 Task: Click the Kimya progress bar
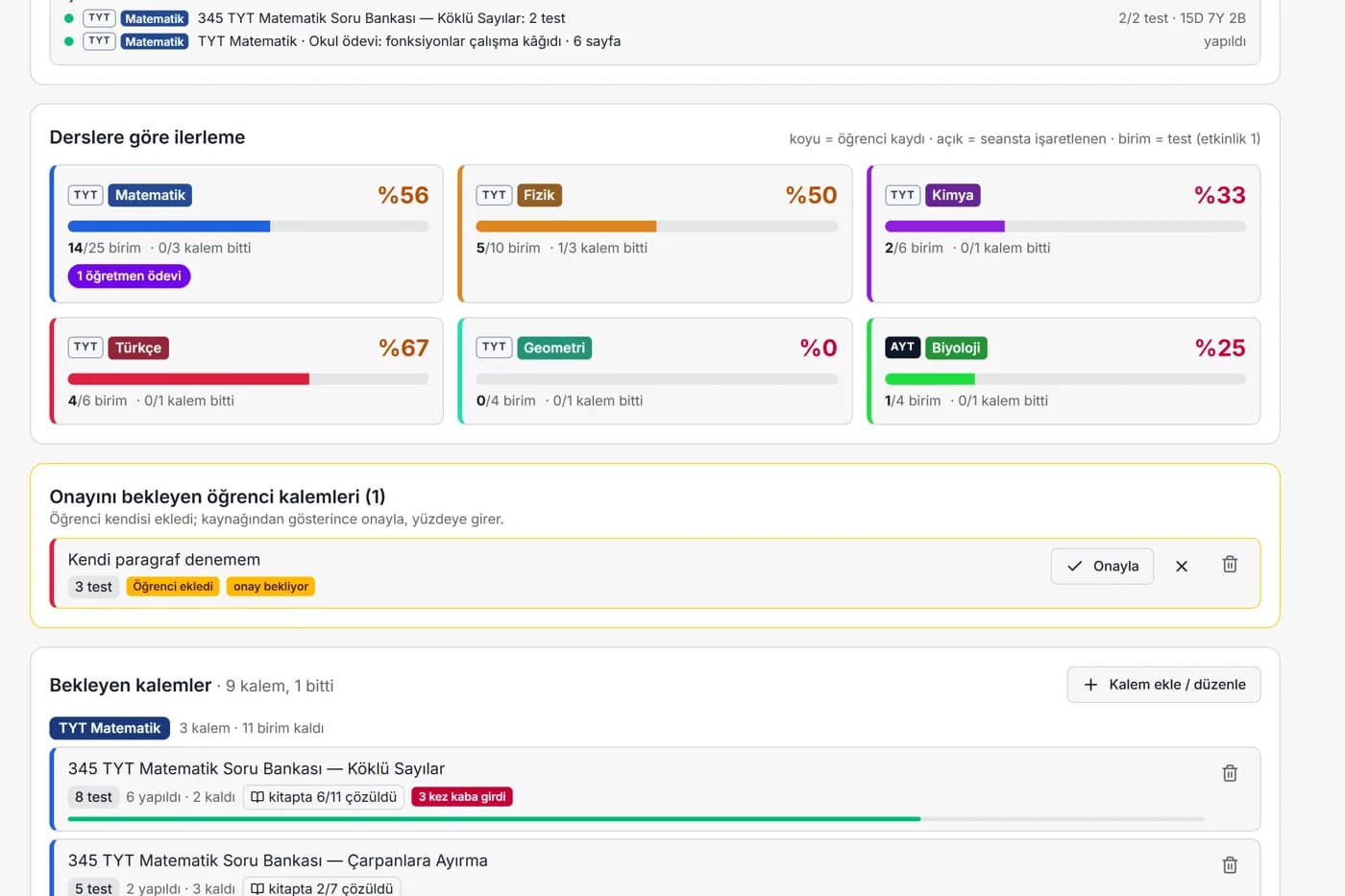1065,227
